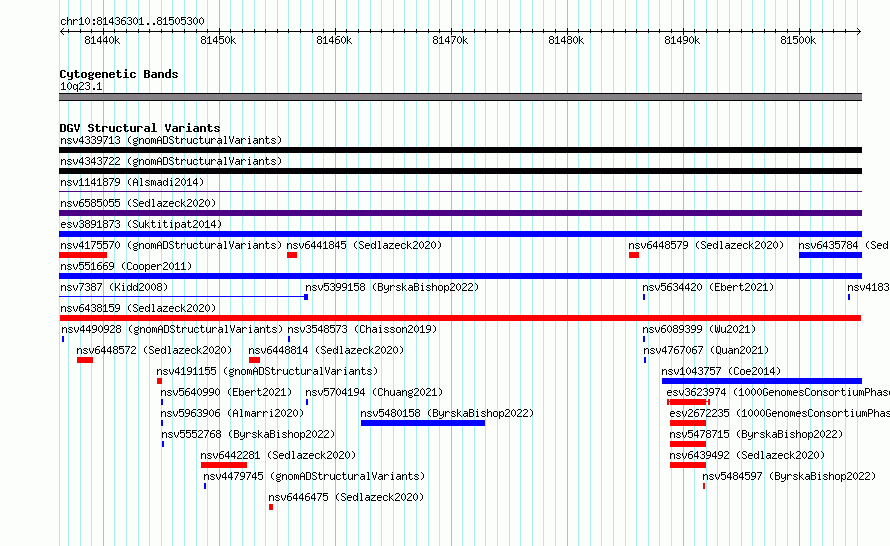Click nsv4191155 gnomAD variant label
890x546 pixels.
(267, 371)
